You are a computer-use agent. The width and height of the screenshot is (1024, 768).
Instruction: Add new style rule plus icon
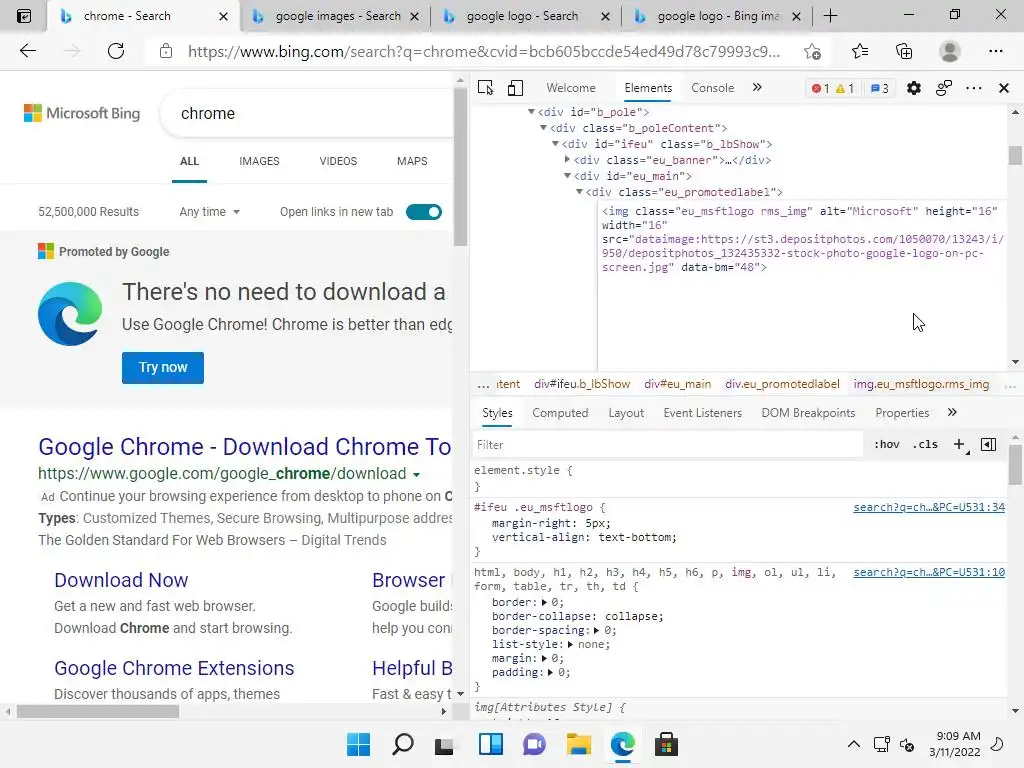click(x=960, y=445)
